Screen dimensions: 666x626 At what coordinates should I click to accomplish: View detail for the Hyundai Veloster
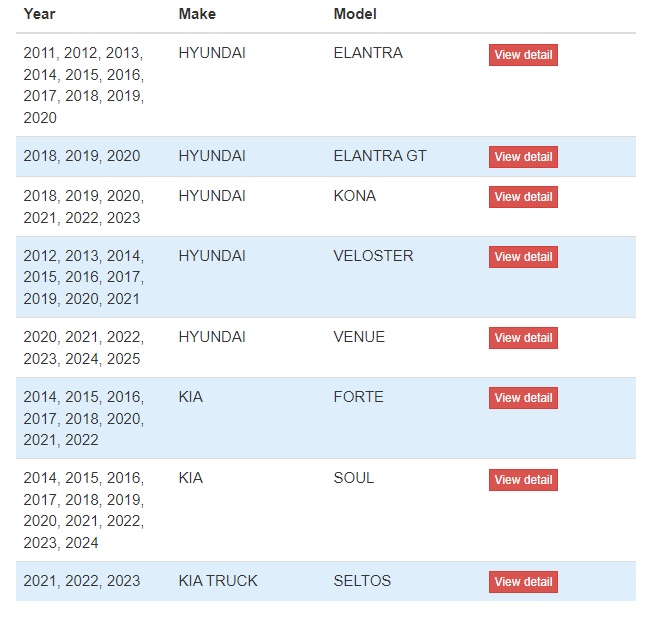coord(523,257)
